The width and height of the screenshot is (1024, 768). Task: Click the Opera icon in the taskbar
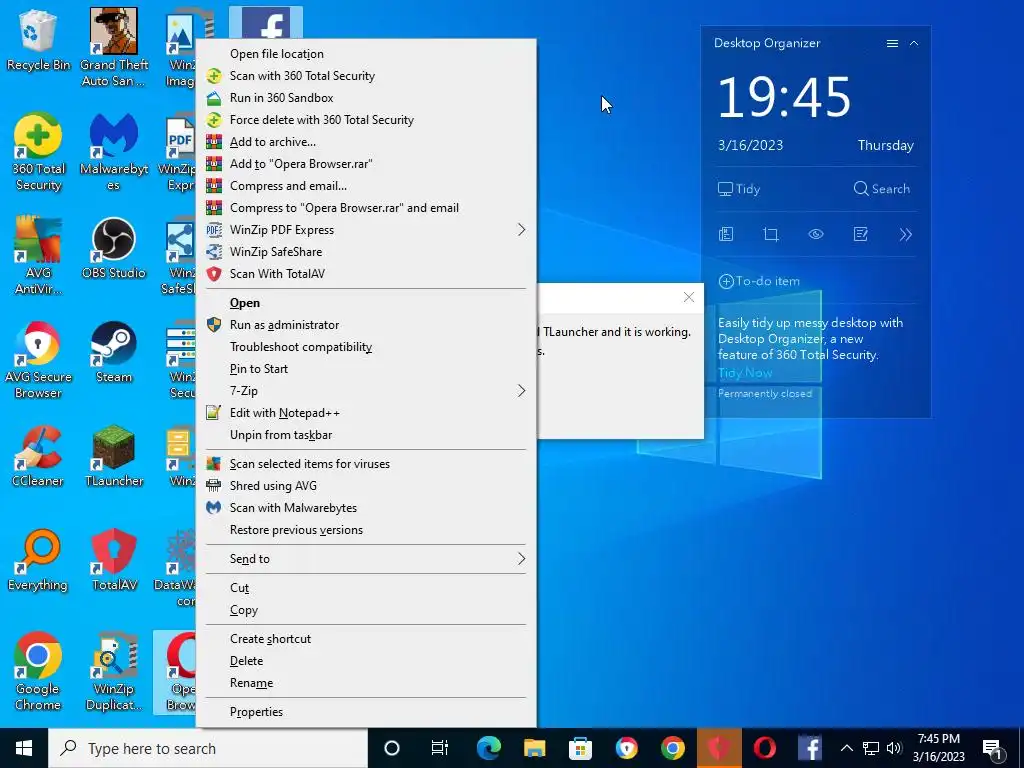pyautogui.click(x=765, y=748)
